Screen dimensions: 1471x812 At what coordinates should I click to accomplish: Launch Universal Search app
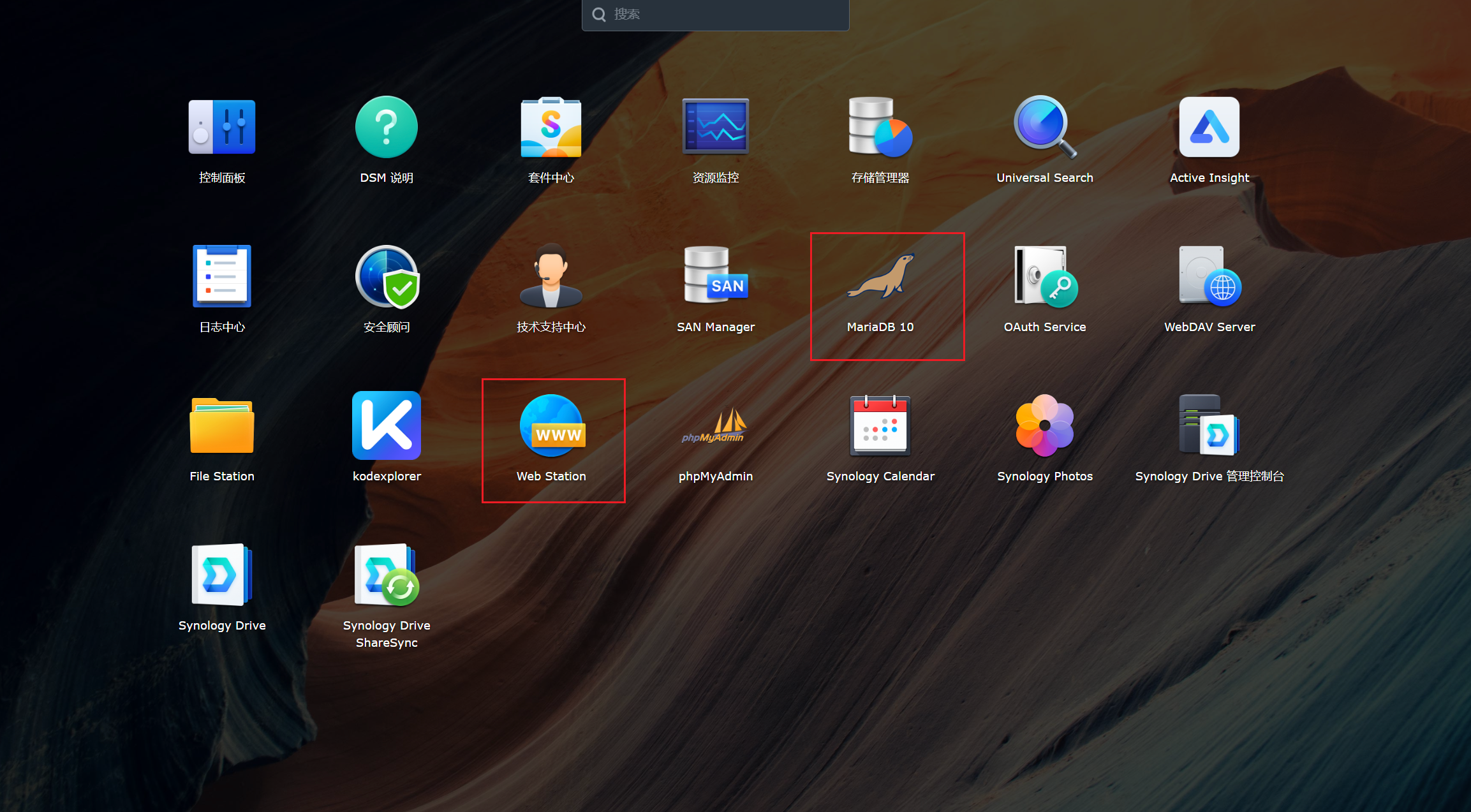(1045, 127)
